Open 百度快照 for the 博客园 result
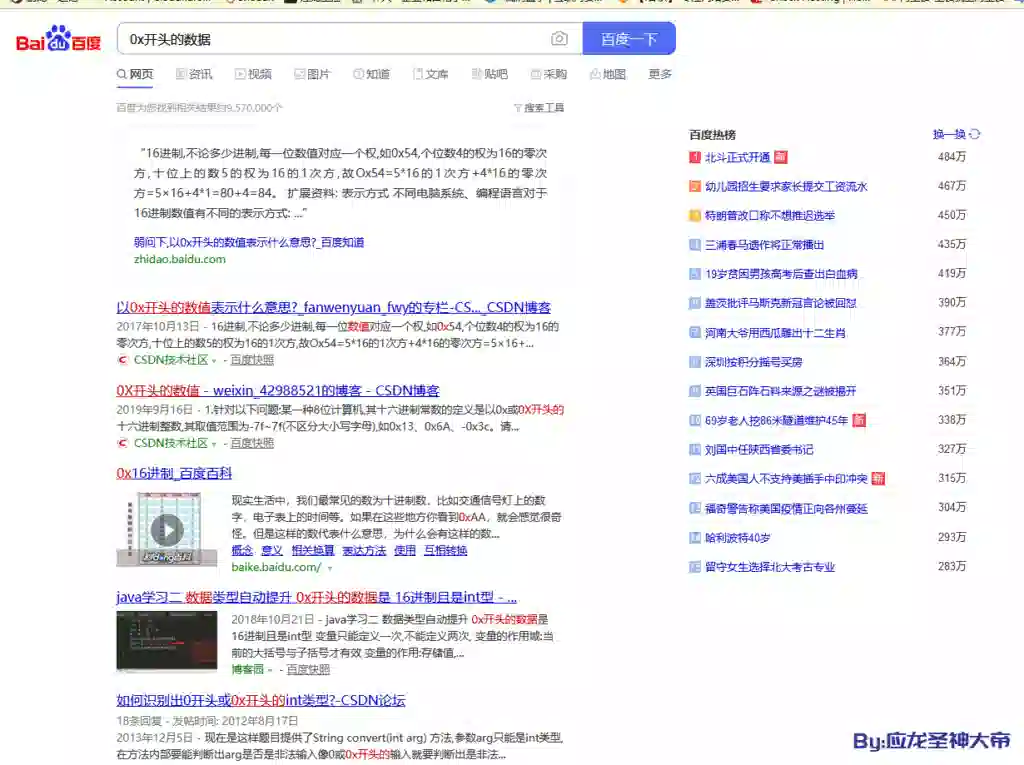The width and height of the screenshot is (1024, 765). [308, 670]
